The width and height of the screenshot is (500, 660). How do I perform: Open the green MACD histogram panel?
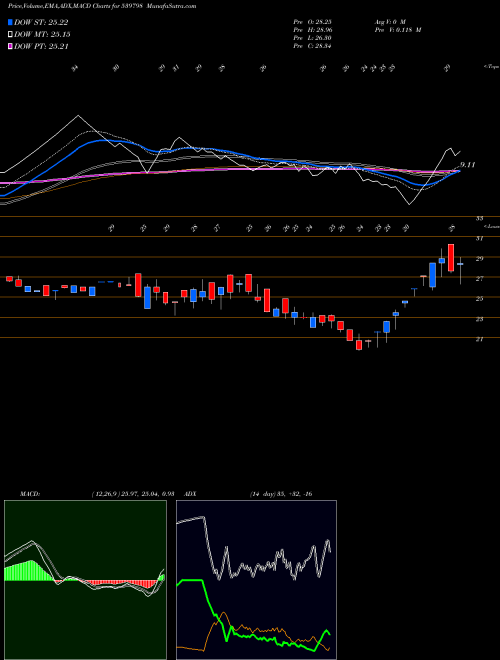[85, 580]
